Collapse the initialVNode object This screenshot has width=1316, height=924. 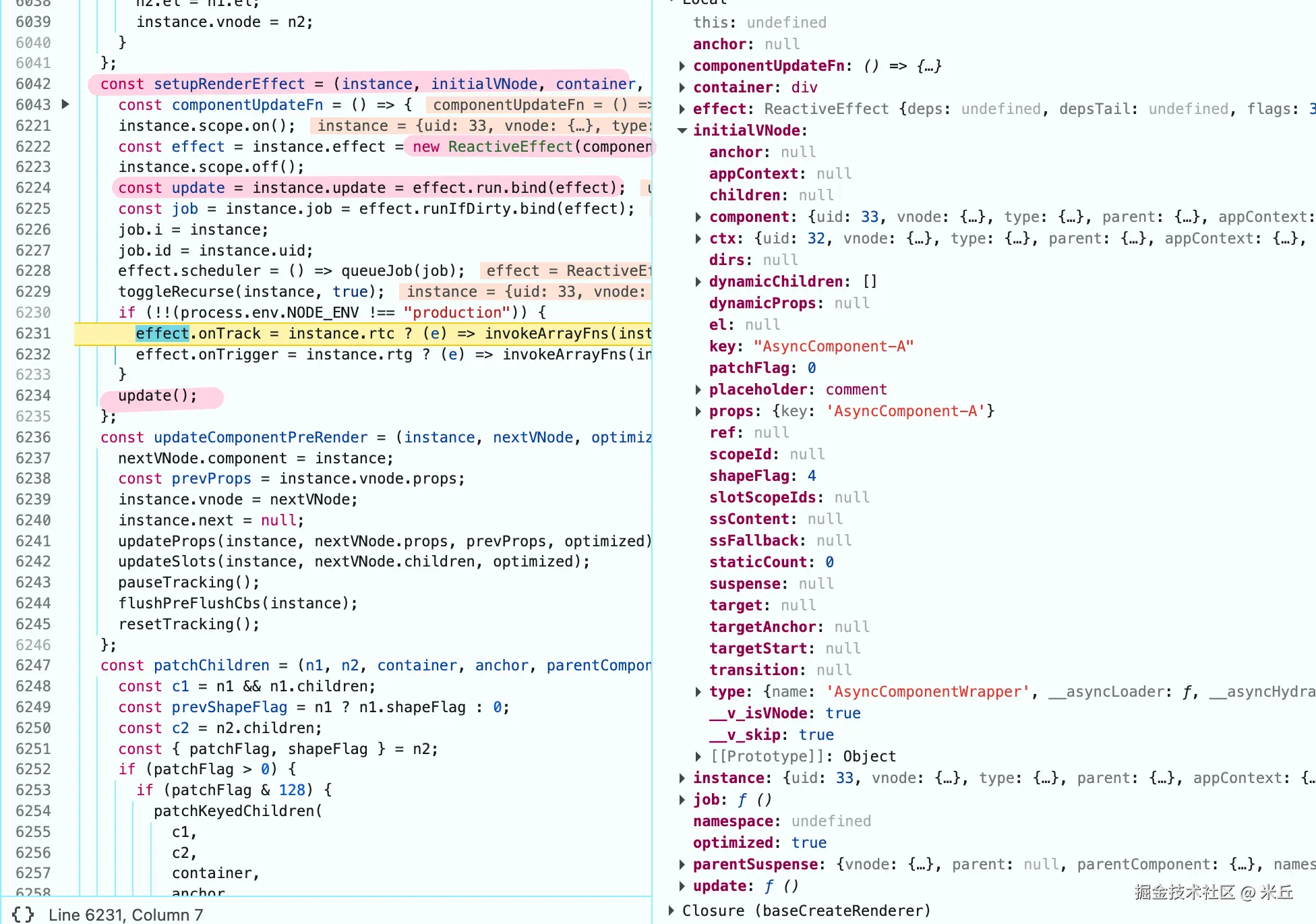pyautogui.click(x=682, y=131)
